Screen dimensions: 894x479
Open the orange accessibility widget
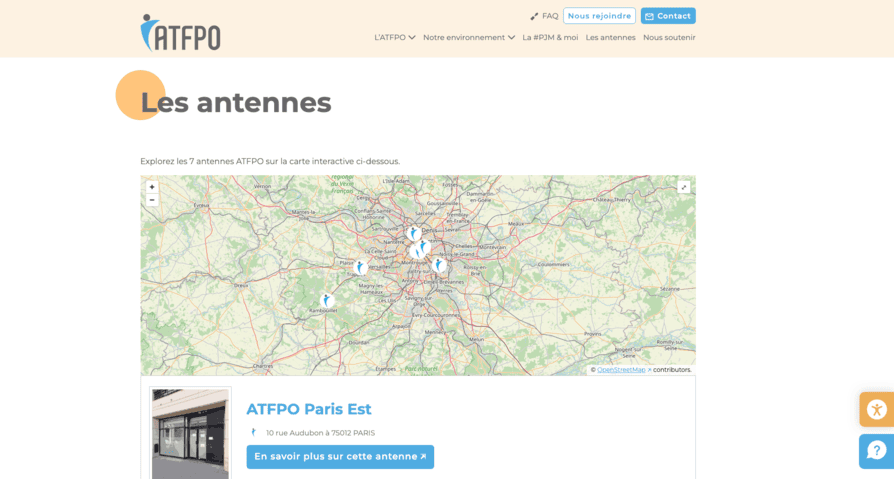[x=877, y=409]
